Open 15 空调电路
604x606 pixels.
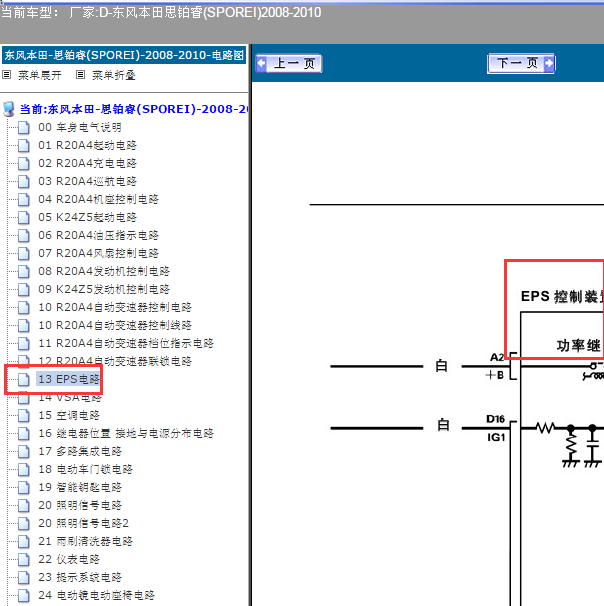click(69, 415)
